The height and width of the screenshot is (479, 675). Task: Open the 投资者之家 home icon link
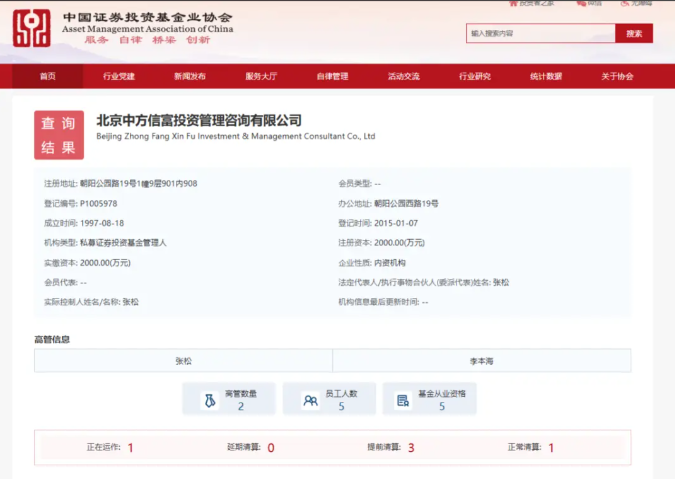[511, 3]
